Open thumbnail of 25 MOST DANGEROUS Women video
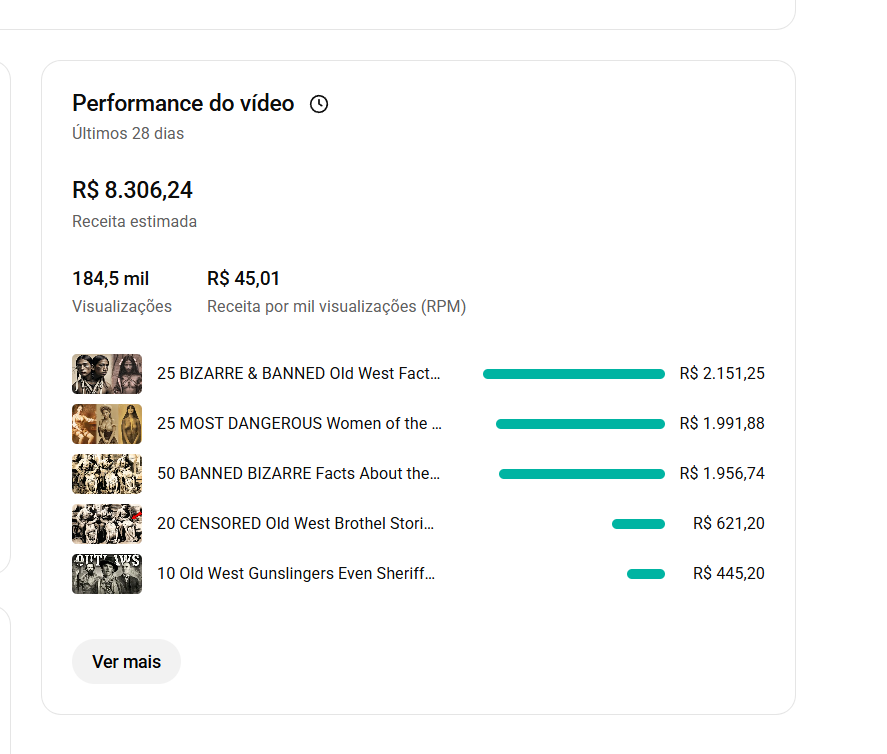This screenshot has height=754, width=887. point(107,424)
